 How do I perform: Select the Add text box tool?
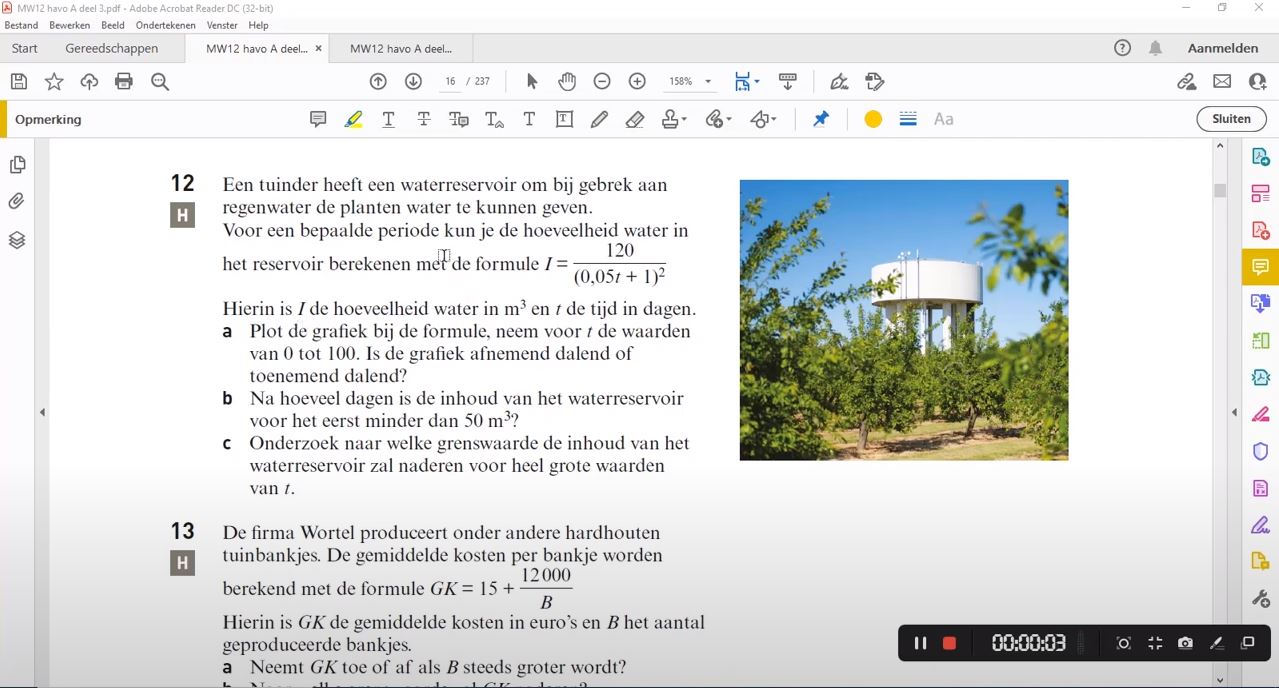point(564,119)
